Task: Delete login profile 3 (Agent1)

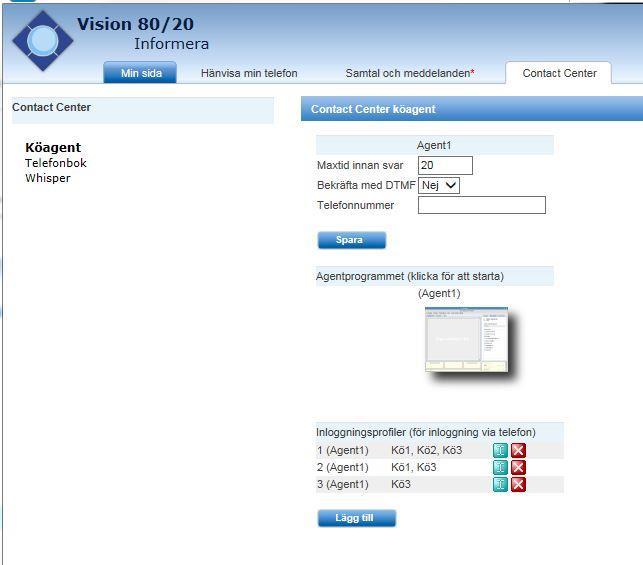Action: pos(518,484)
